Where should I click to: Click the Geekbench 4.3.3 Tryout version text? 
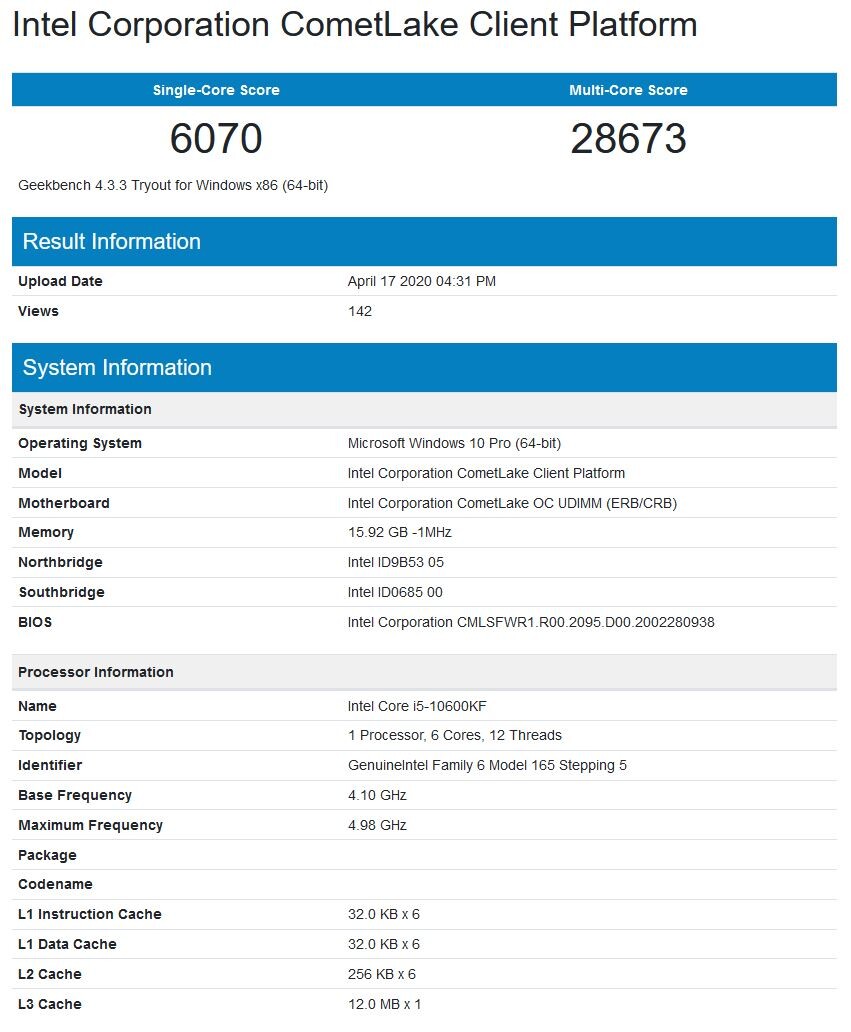(173, 185)
